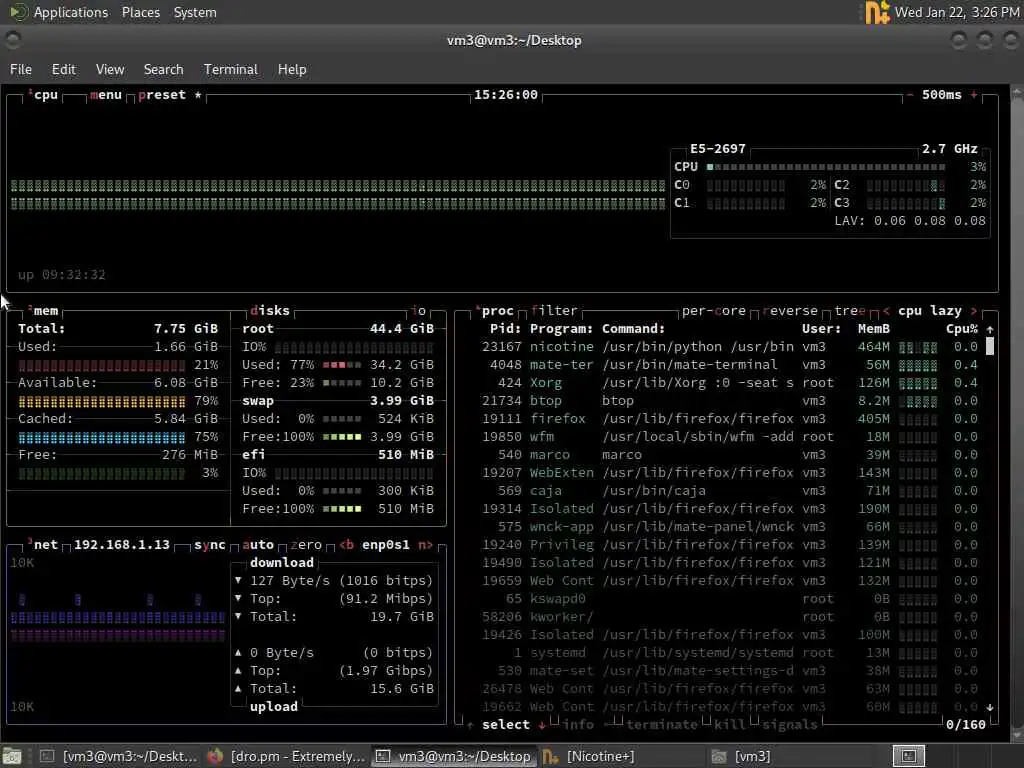Click the IP address 192.168.1.13
The image size is (1024, 768).
pos(121,545)
